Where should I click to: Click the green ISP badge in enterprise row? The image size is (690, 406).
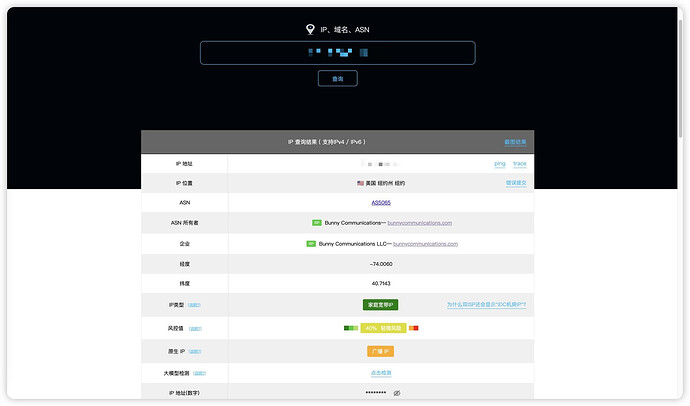(x=311, y=244)
